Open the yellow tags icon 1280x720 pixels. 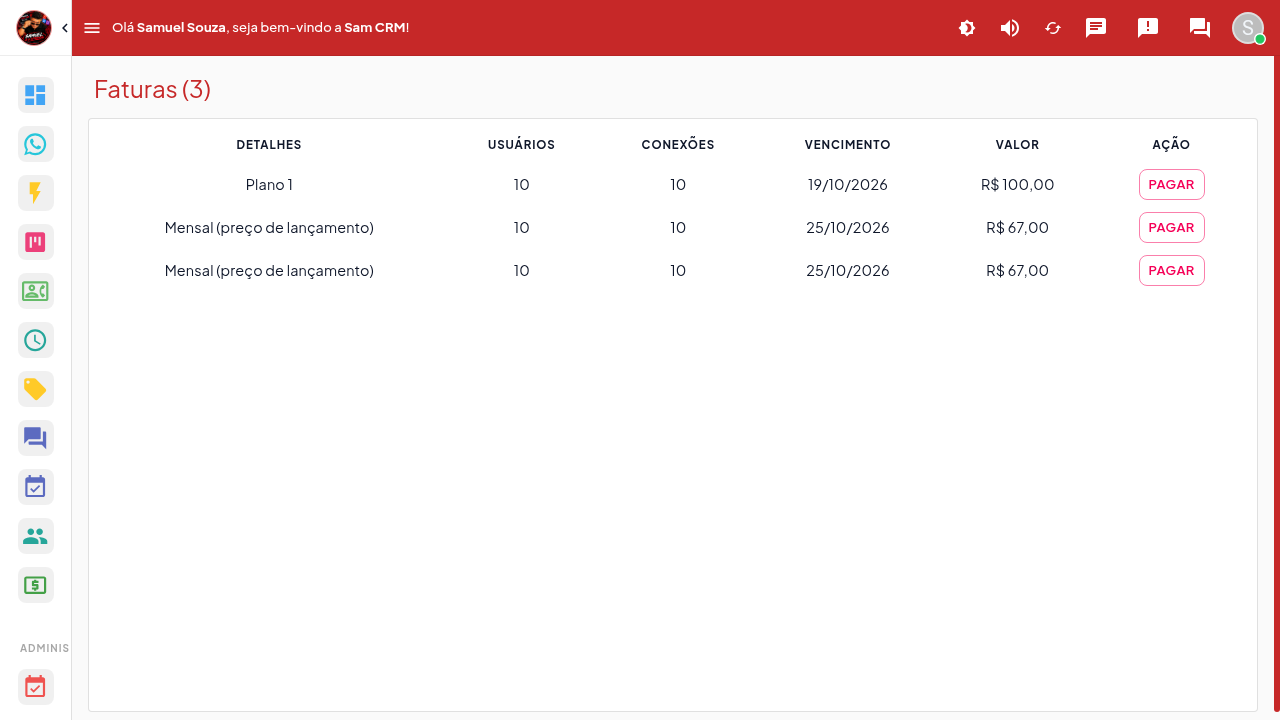(x=35, y=389)
